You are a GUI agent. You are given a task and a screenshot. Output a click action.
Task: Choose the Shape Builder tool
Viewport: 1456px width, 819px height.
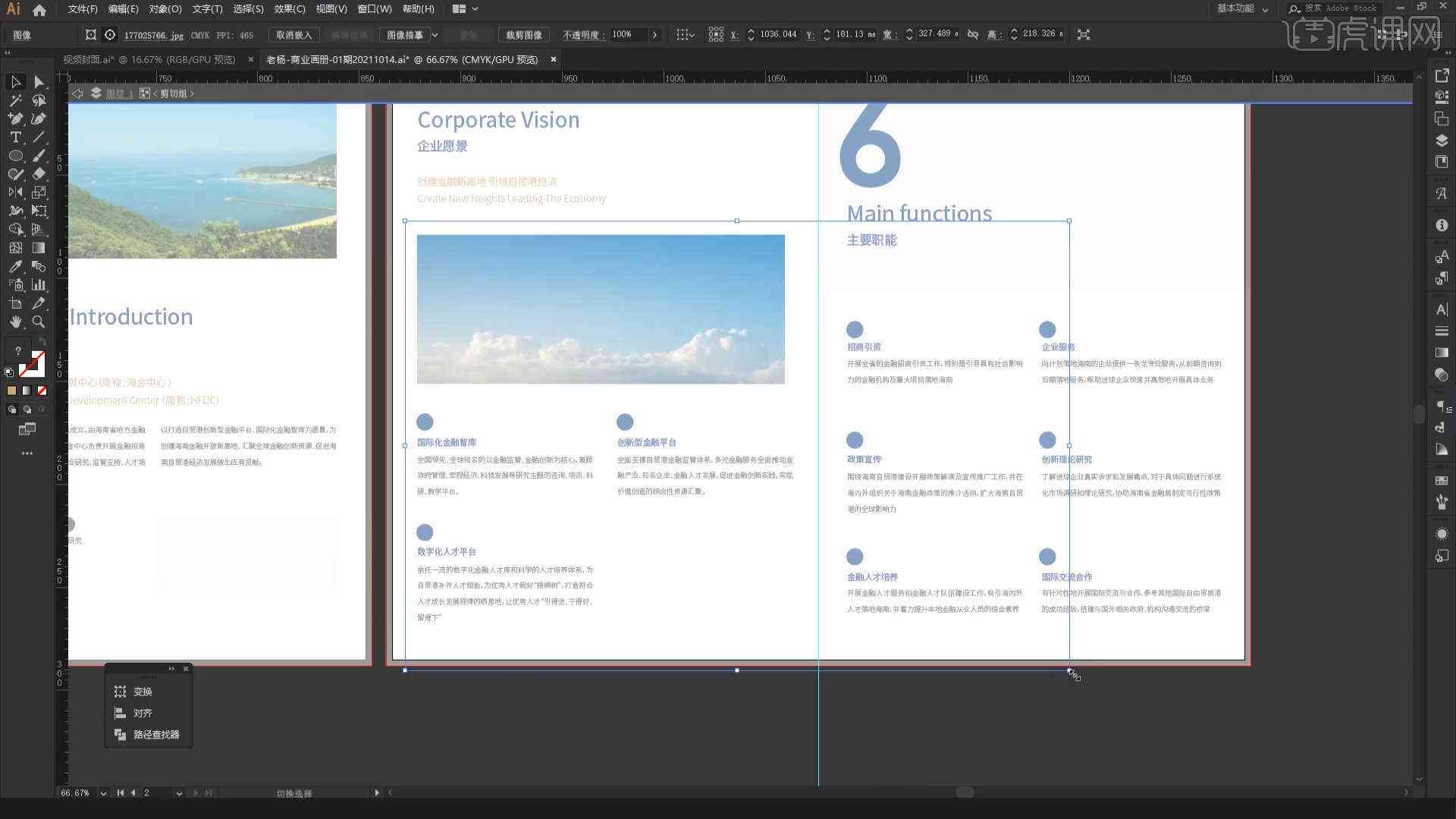pos(15,229)
